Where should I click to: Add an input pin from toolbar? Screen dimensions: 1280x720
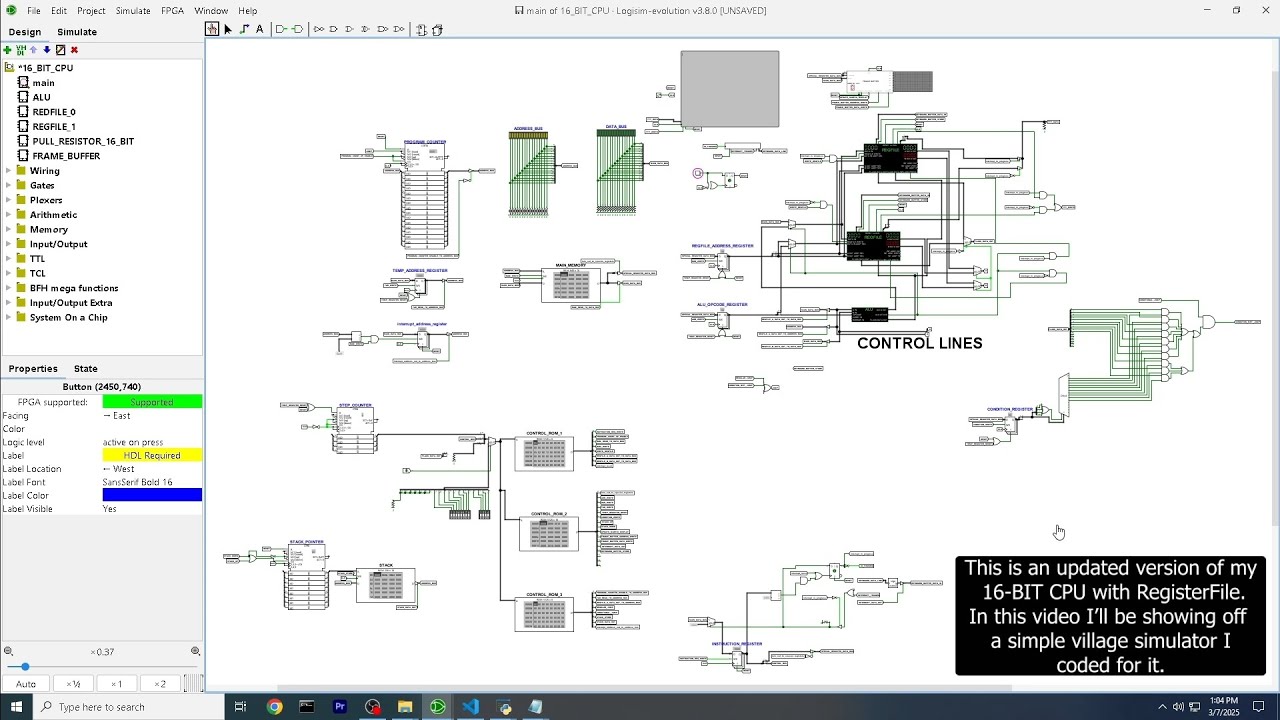coord(281,29)
